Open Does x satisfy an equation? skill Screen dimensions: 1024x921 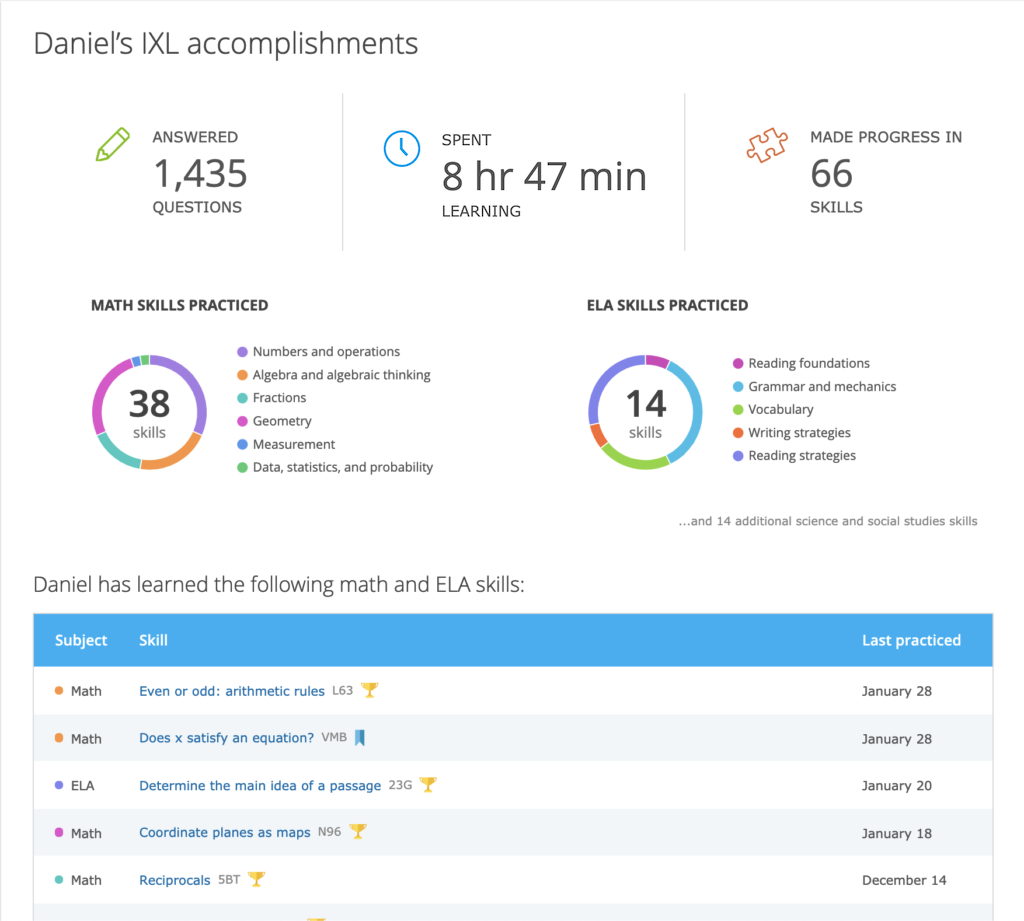(x=227, y=738)
